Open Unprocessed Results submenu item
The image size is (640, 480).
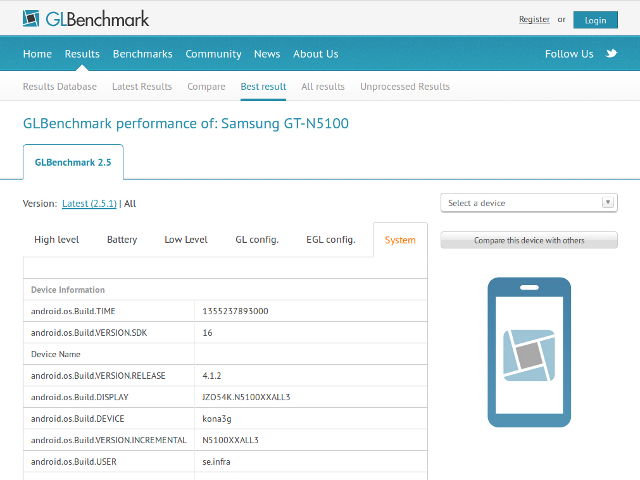[405, 87]
